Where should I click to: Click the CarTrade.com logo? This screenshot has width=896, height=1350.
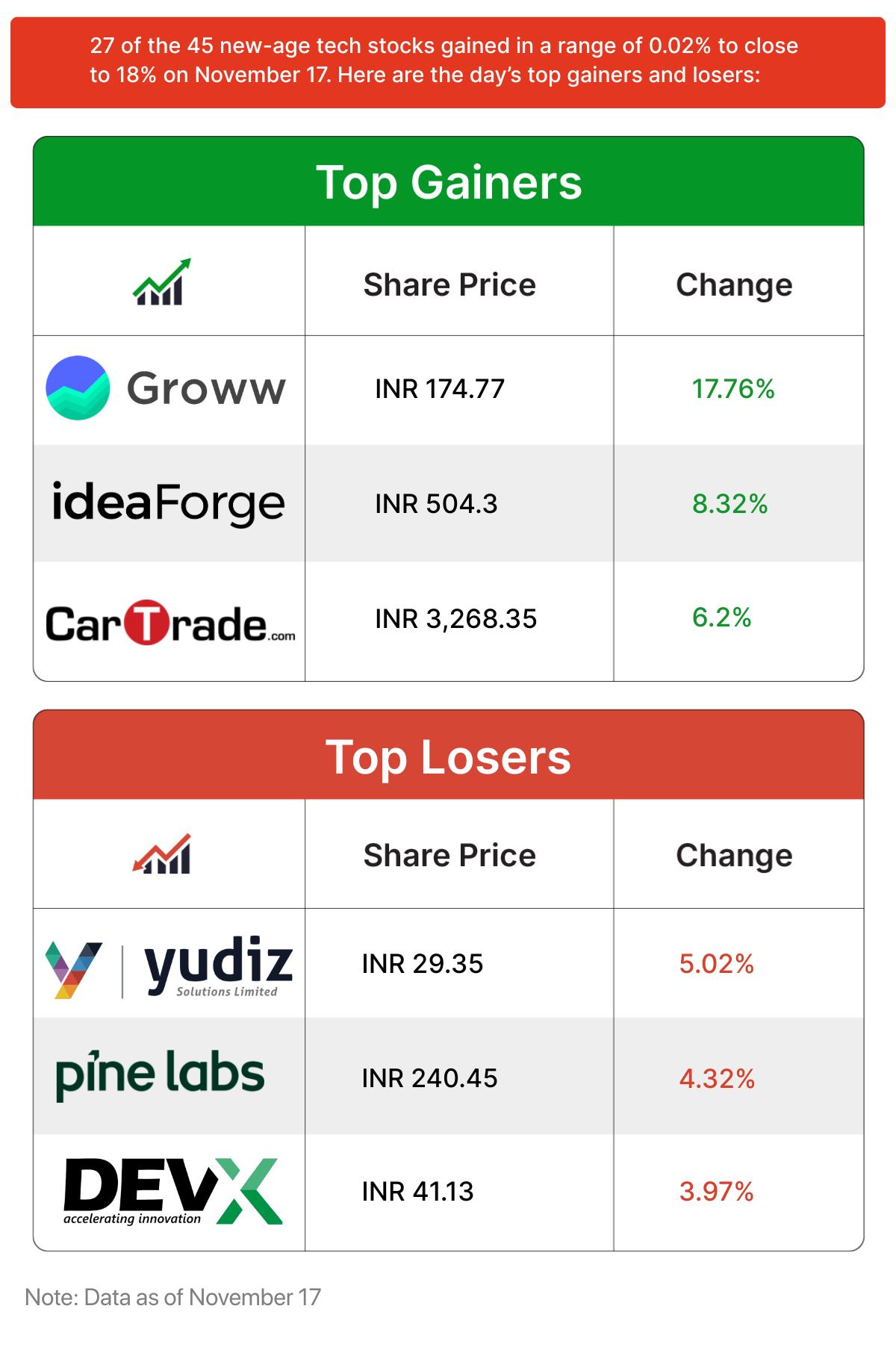click(170, 622)
